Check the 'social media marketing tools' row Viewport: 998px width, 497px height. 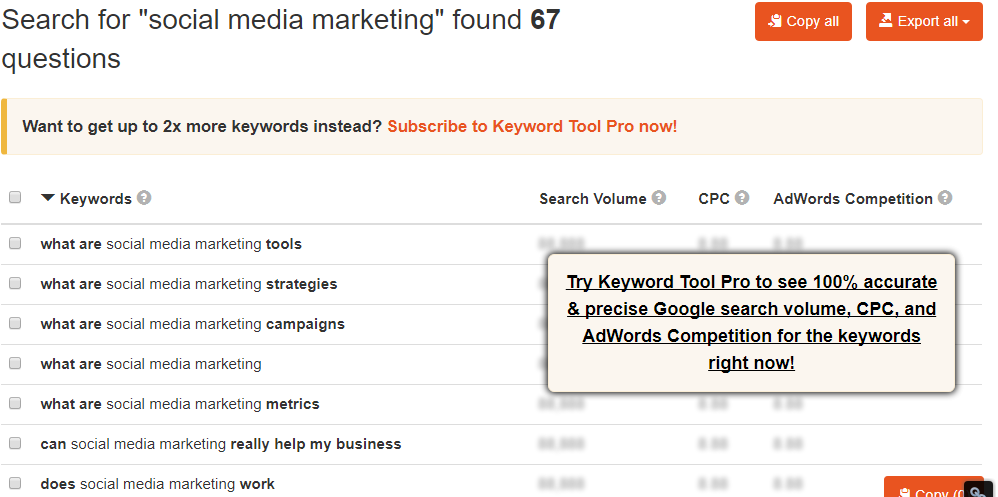coord(15,243)
